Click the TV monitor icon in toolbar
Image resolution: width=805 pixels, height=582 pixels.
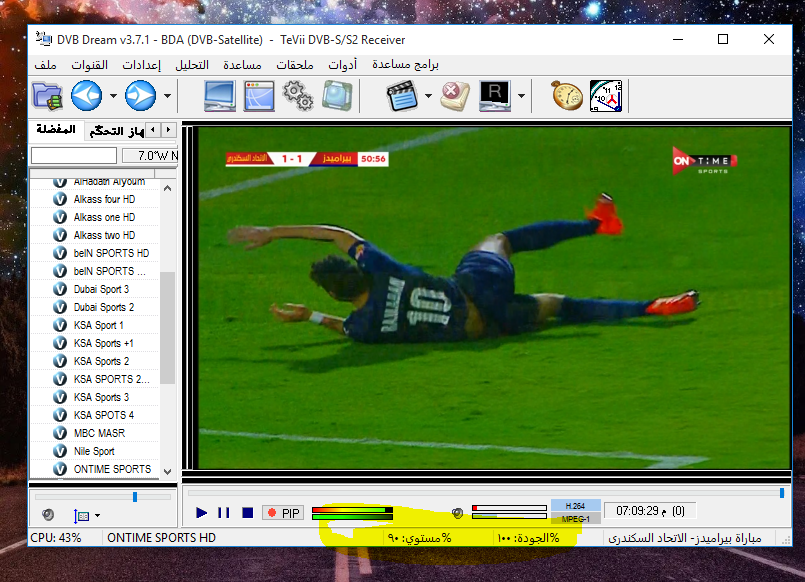[219, 96]
